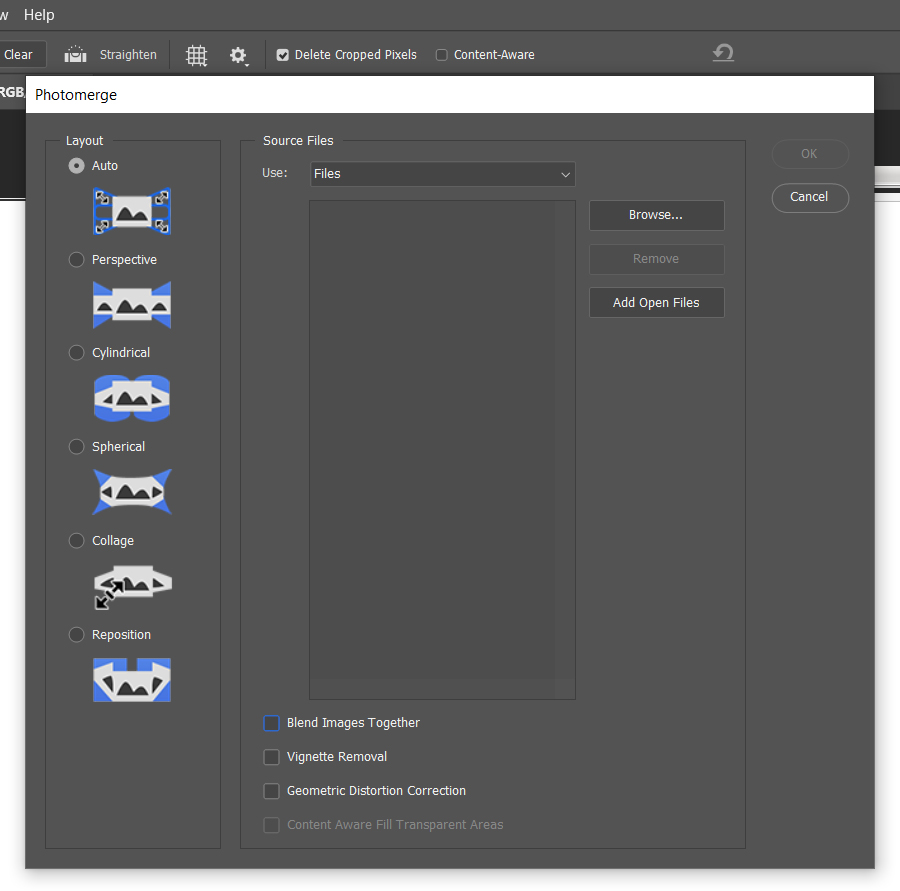Screen dimensions: 900x891
Task: Open the crop settings gear menu
Action: pyautogui.click(x=238, y=56)
